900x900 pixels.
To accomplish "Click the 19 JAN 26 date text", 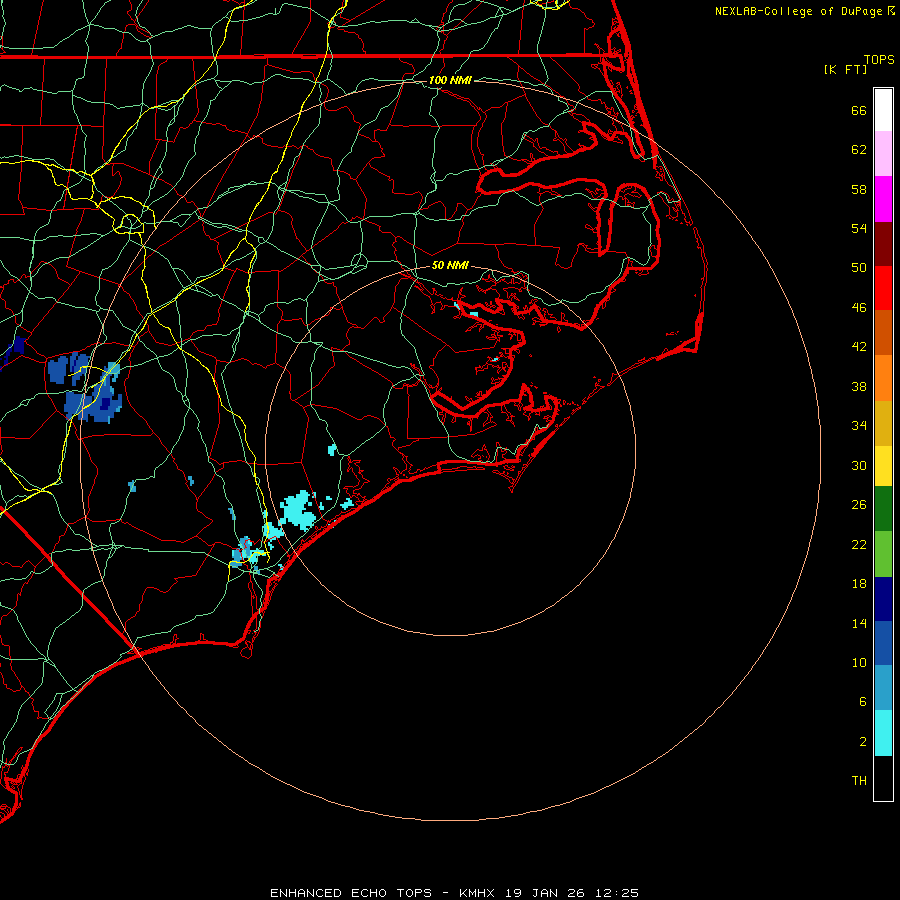I will 547,893.
